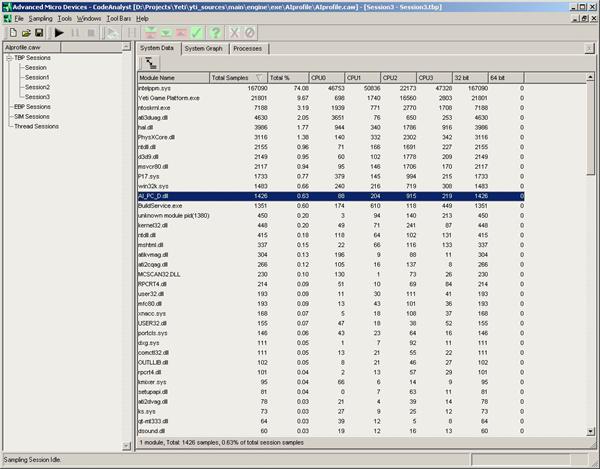Image resolution: width=600 pixels, height=469 pixels.
Task: Switch to the Processes tab
Action: pos(247,47)
